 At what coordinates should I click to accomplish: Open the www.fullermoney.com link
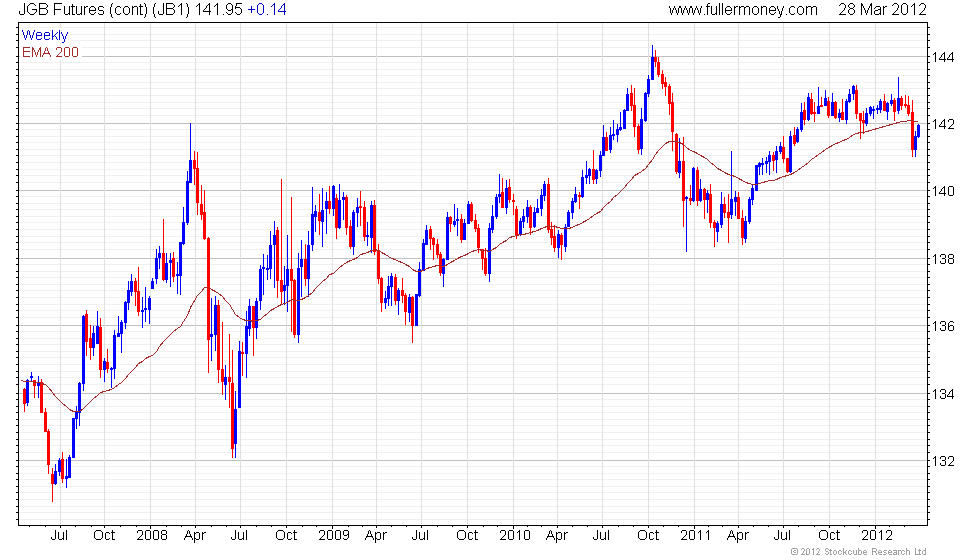[742, 10]
